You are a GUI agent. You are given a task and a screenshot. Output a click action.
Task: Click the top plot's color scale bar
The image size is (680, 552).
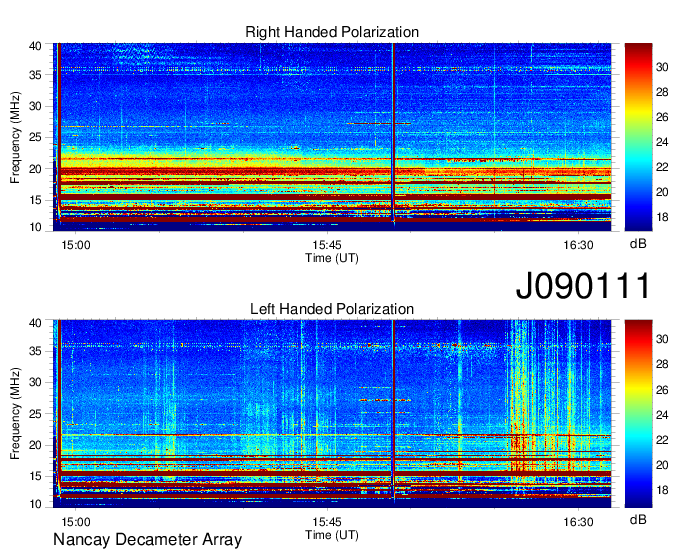638,137
